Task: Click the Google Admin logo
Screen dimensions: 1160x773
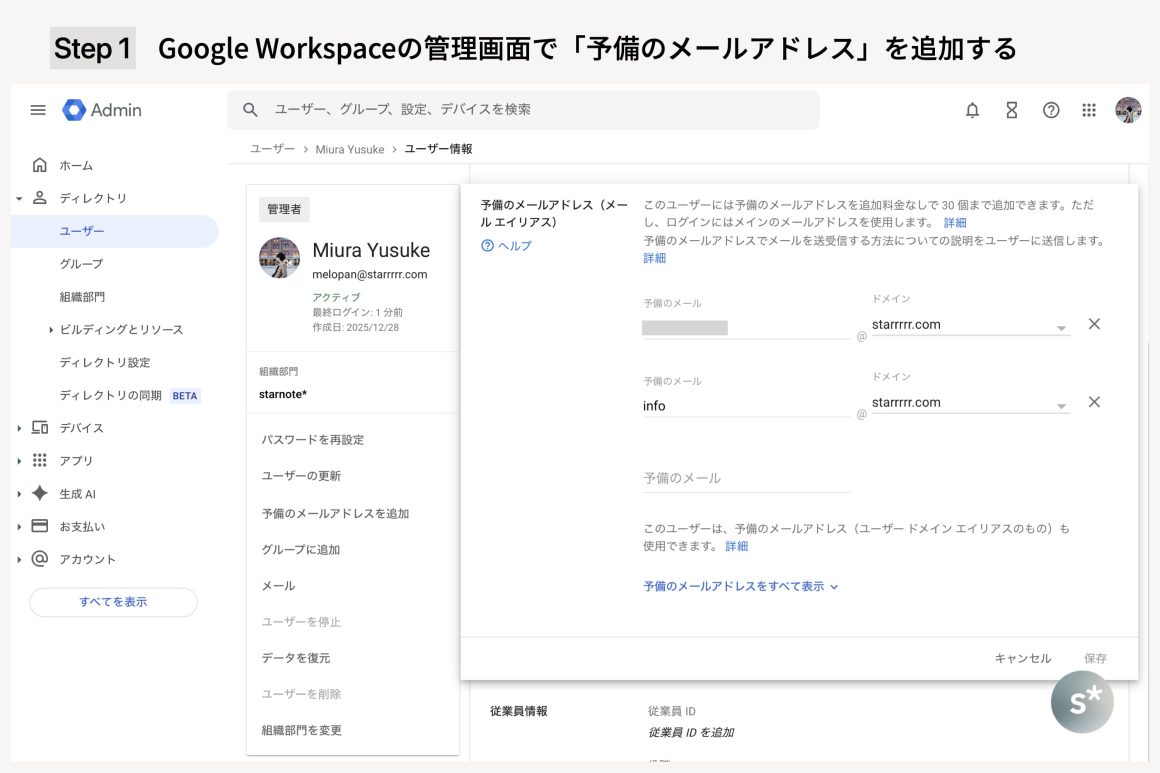Action: 103,110
